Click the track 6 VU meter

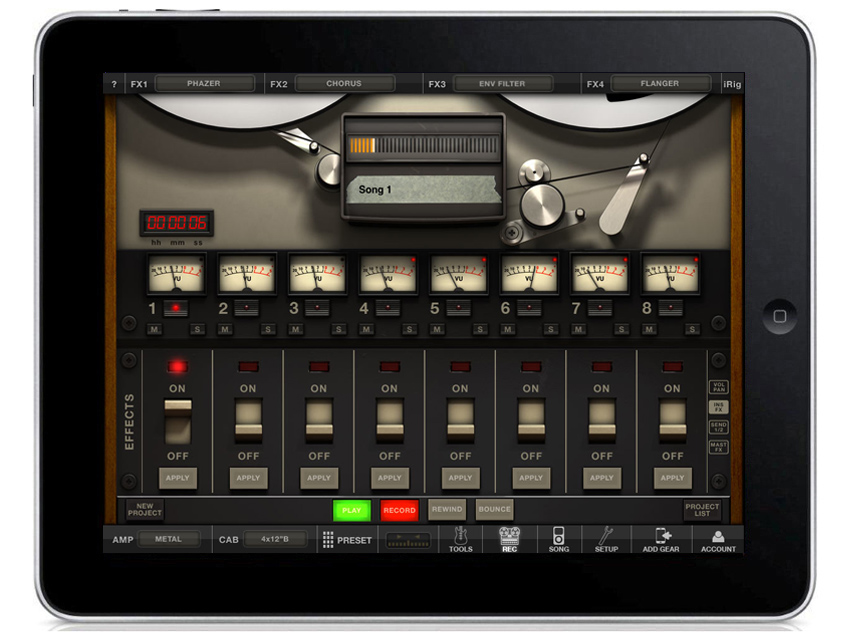tap(529, 274)
